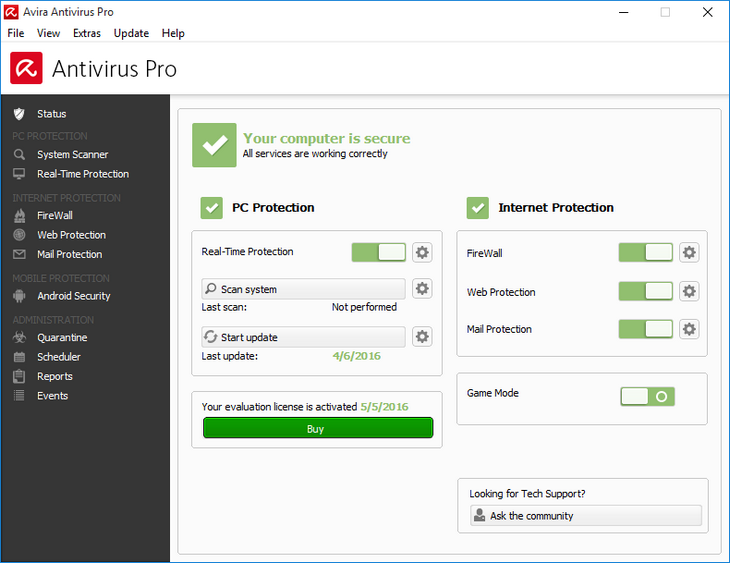Click the Avira logo in header
Viewport: 730px width, 563px height.
pyautogui.click(x=26, y=69)
